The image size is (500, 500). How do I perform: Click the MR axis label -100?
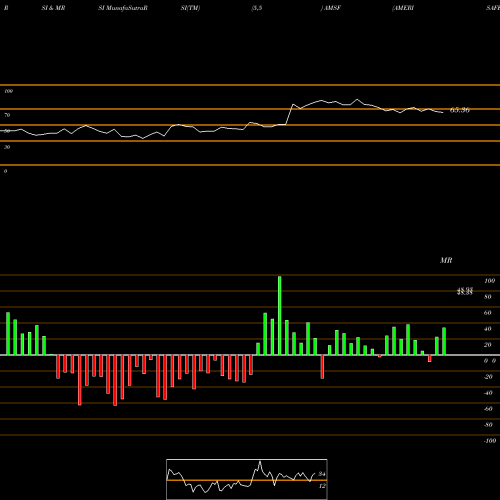pyautogui.click(x=490, y=441)
